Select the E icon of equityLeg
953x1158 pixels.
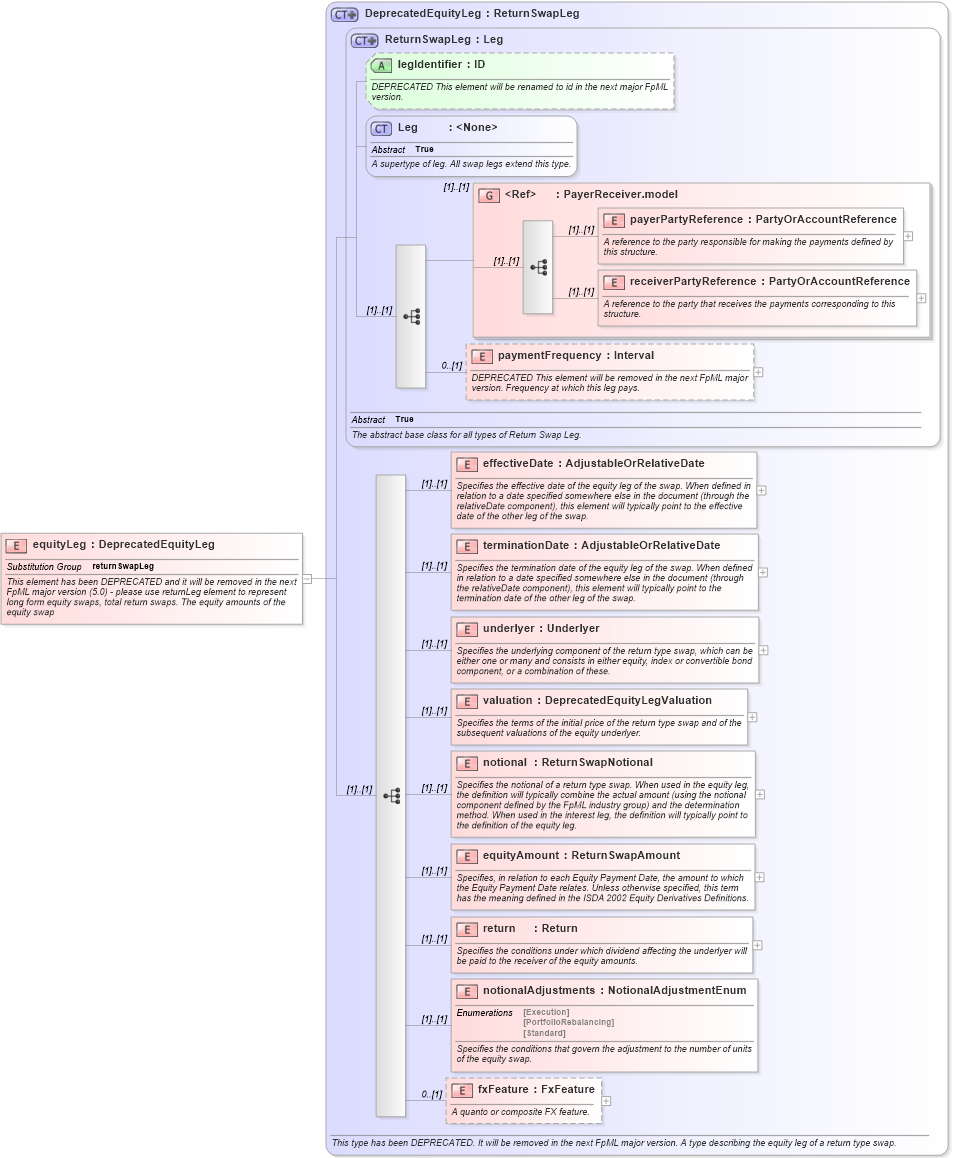(15, 545)
